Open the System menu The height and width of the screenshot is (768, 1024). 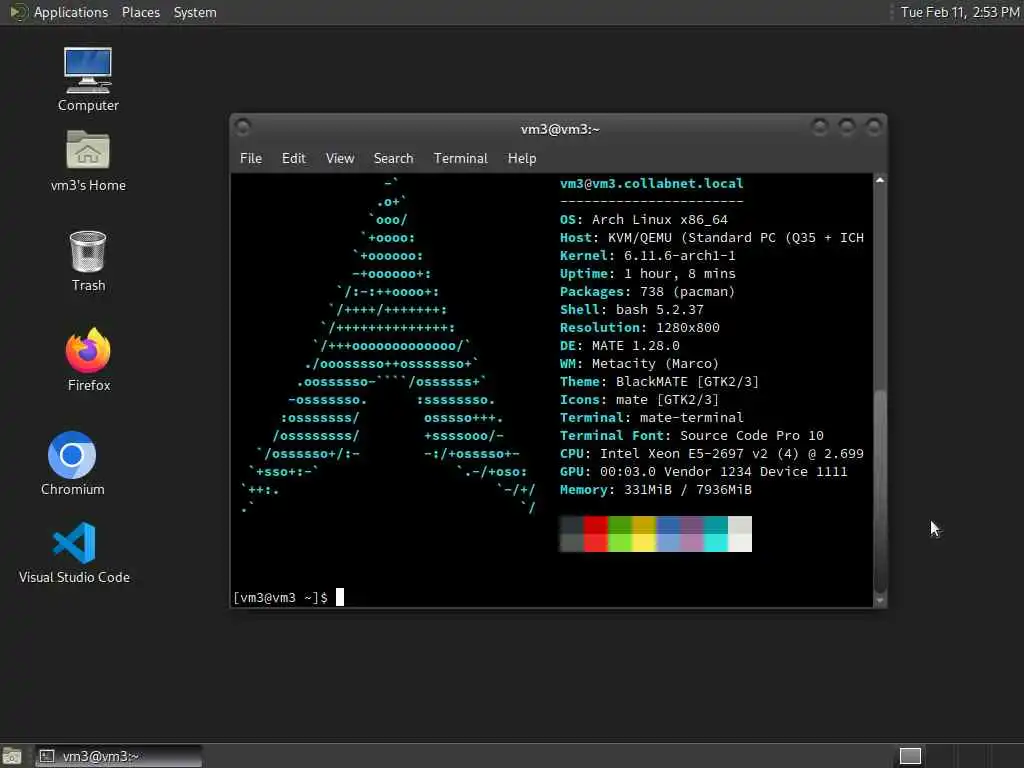point(195,12)
